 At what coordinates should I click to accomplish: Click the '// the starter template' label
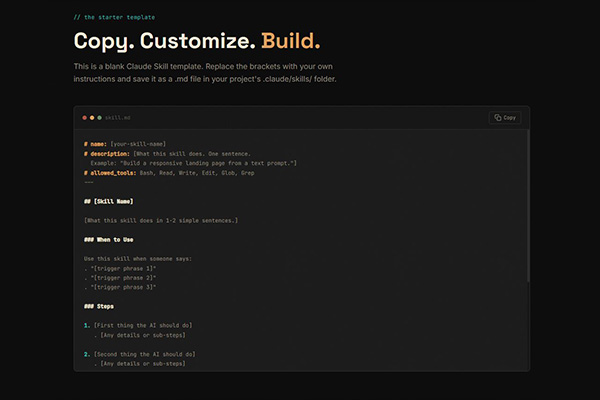point(114,17)
